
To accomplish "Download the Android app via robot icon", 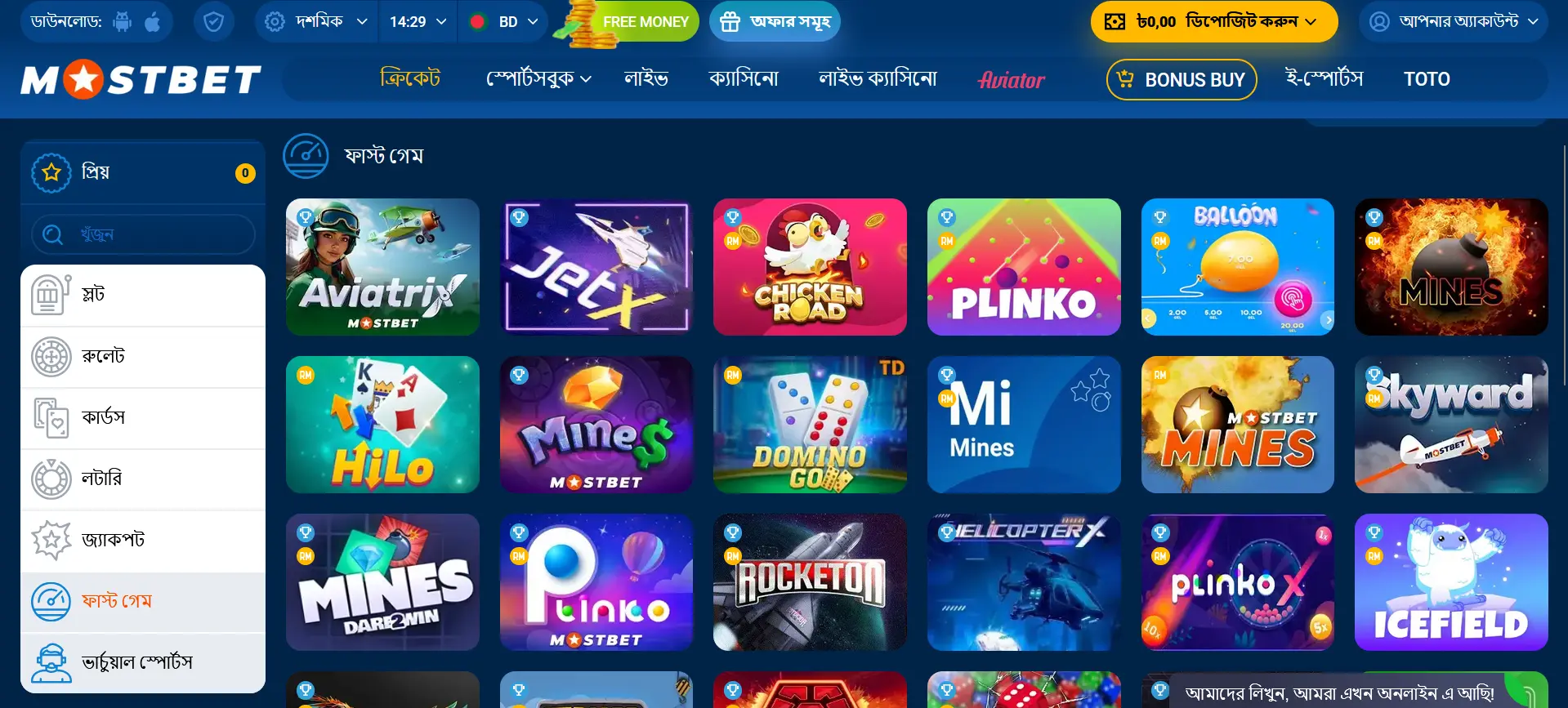I will tap(123, 22).
